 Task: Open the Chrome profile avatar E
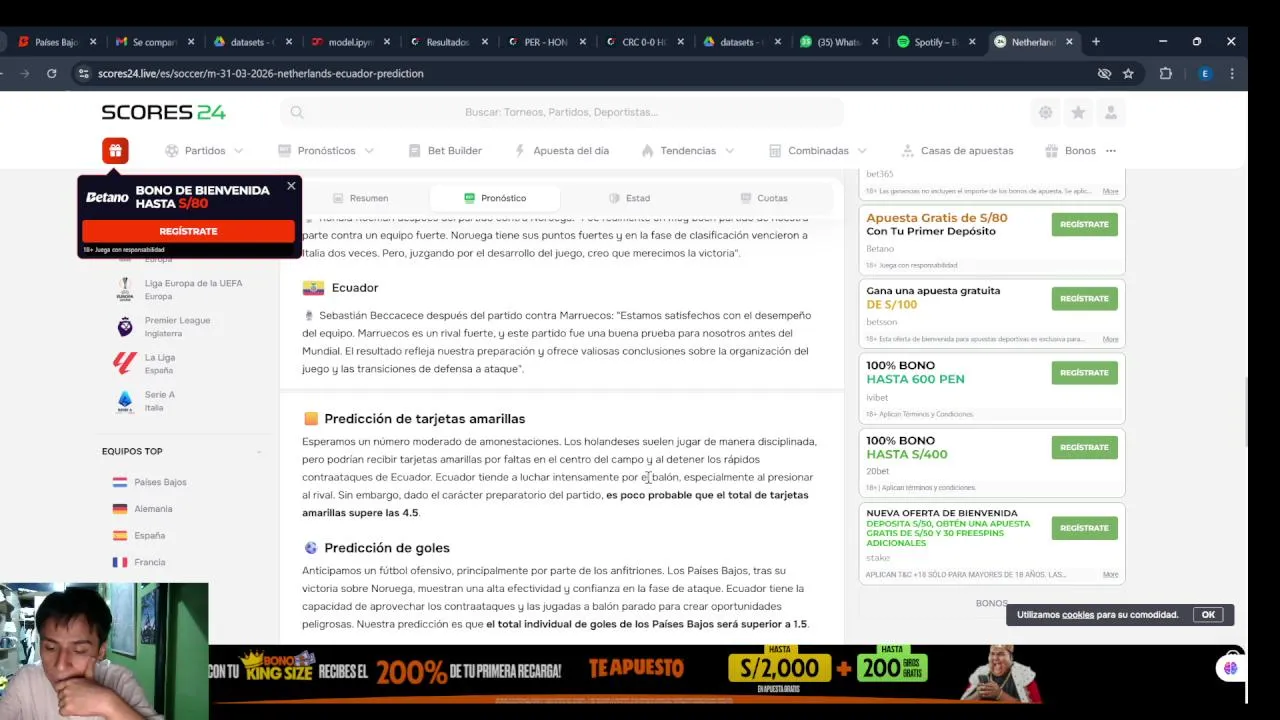click(1205, 73)
